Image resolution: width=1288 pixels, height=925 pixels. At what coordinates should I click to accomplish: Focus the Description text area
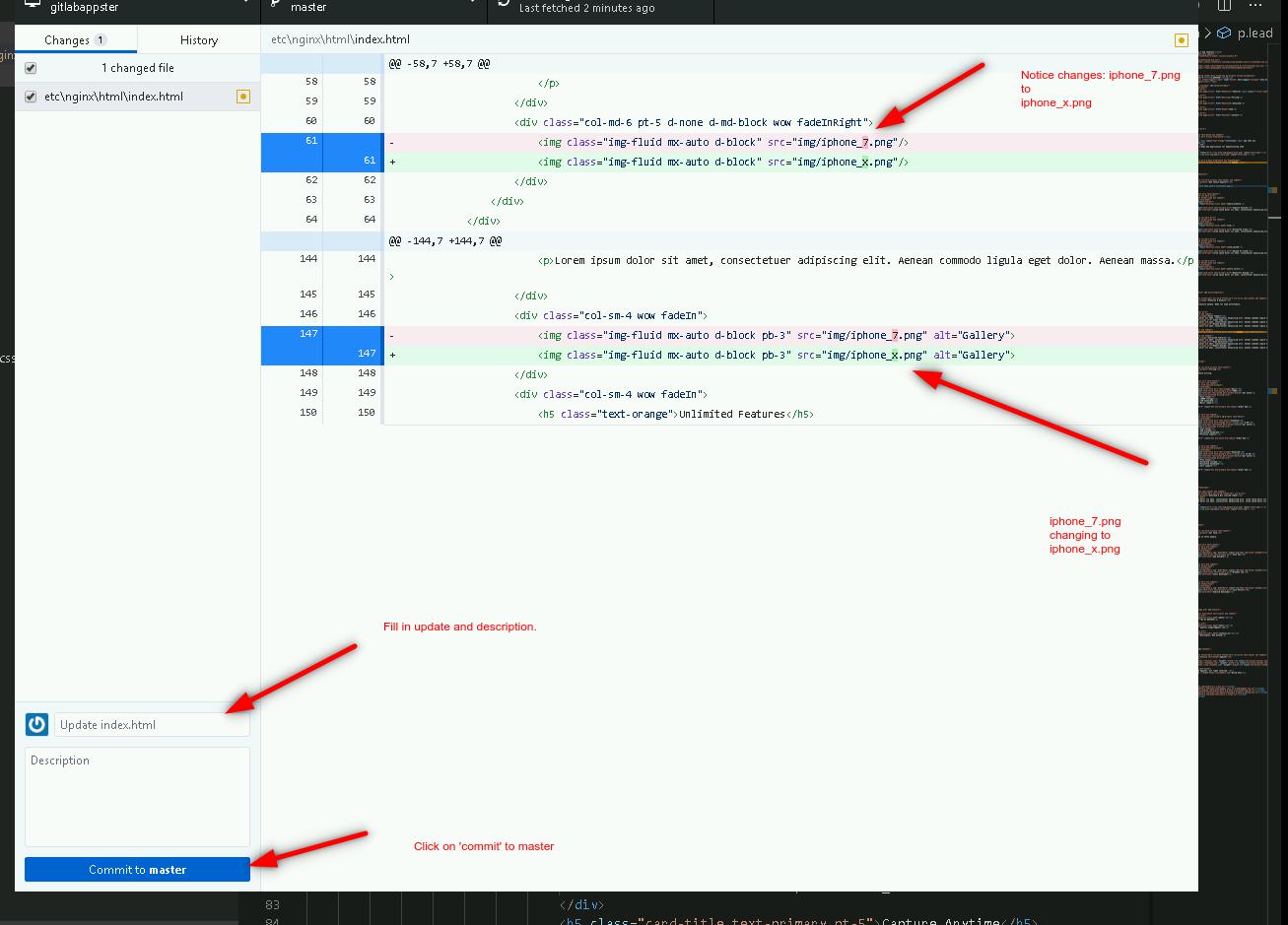click(x=137, y=797)
